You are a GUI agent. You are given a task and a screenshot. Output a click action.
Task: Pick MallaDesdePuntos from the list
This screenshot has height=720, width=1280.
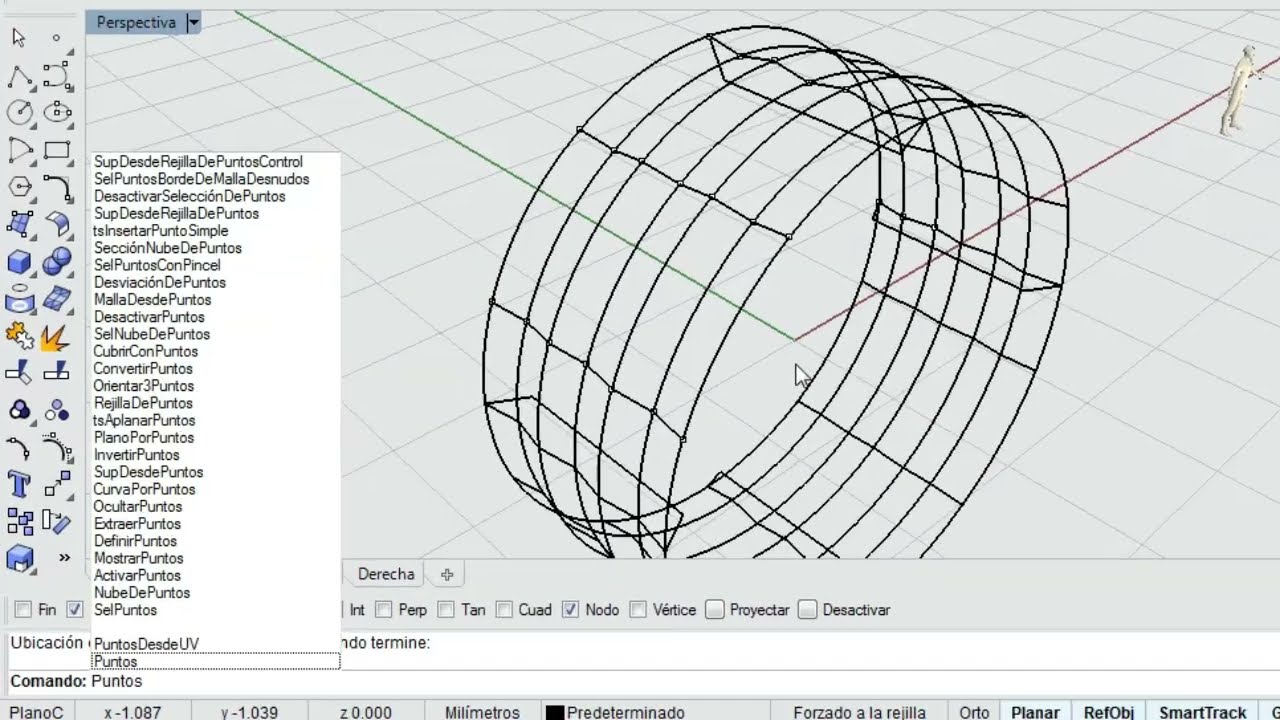click(x=152, y=300)
